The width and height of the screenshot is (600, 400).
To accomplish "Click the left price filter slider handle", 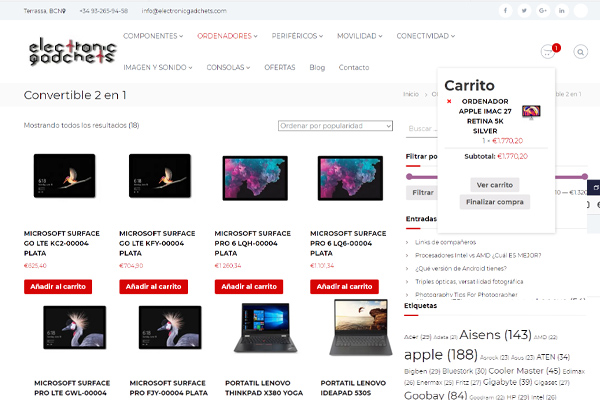I will 409,176.
